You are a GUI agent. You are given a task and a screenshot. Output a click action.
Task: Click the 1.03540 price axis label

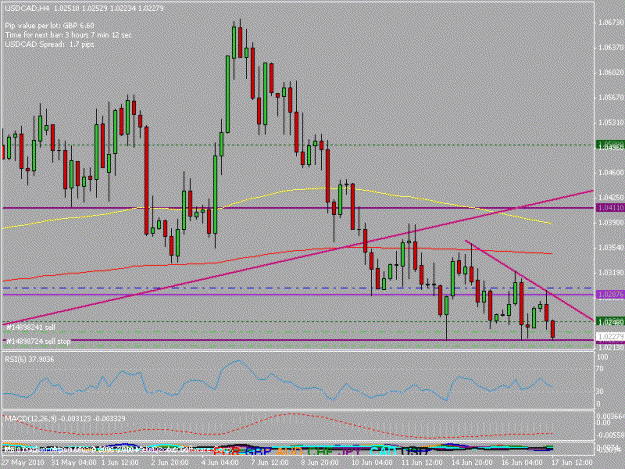point(611,247)
